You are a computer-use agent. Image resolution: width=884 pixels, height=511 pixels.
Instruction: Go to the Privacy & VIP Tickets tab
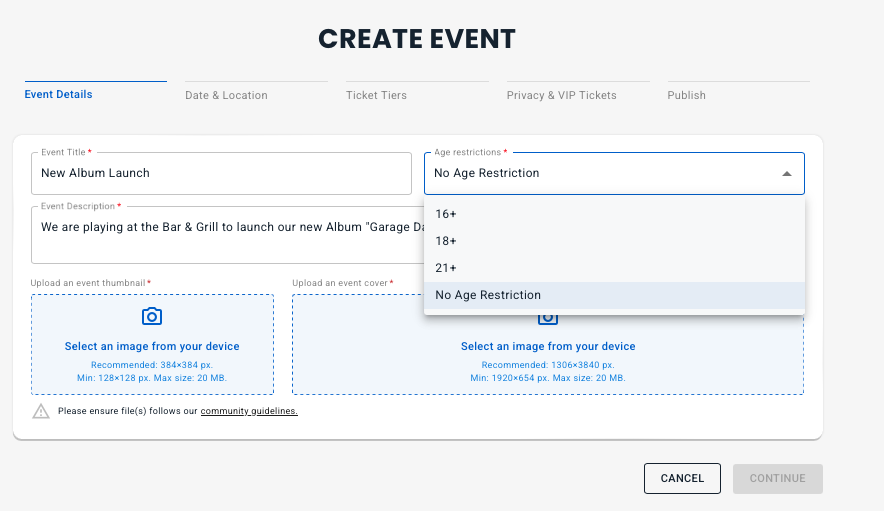click(x=562, y=95)
